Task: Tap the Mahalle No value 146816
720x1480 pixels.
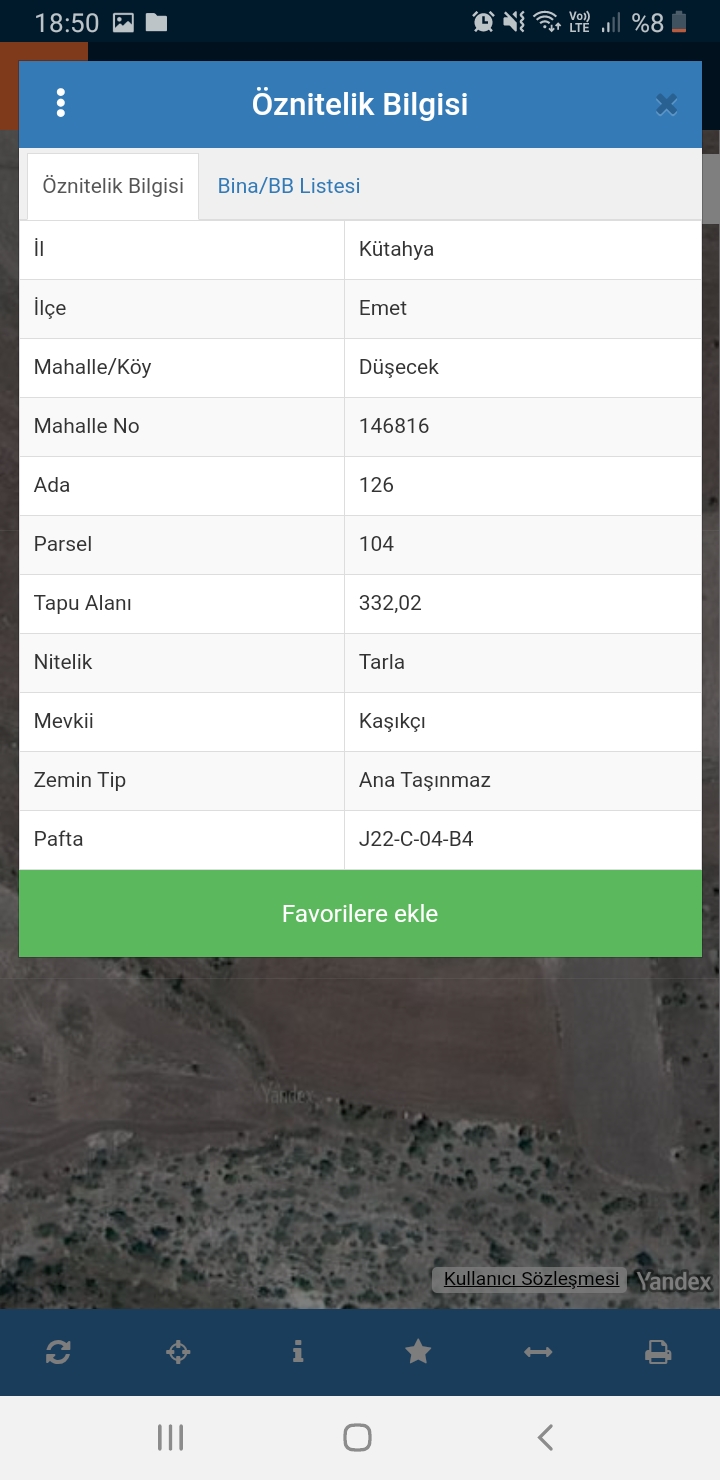Action: pos(394,426)
